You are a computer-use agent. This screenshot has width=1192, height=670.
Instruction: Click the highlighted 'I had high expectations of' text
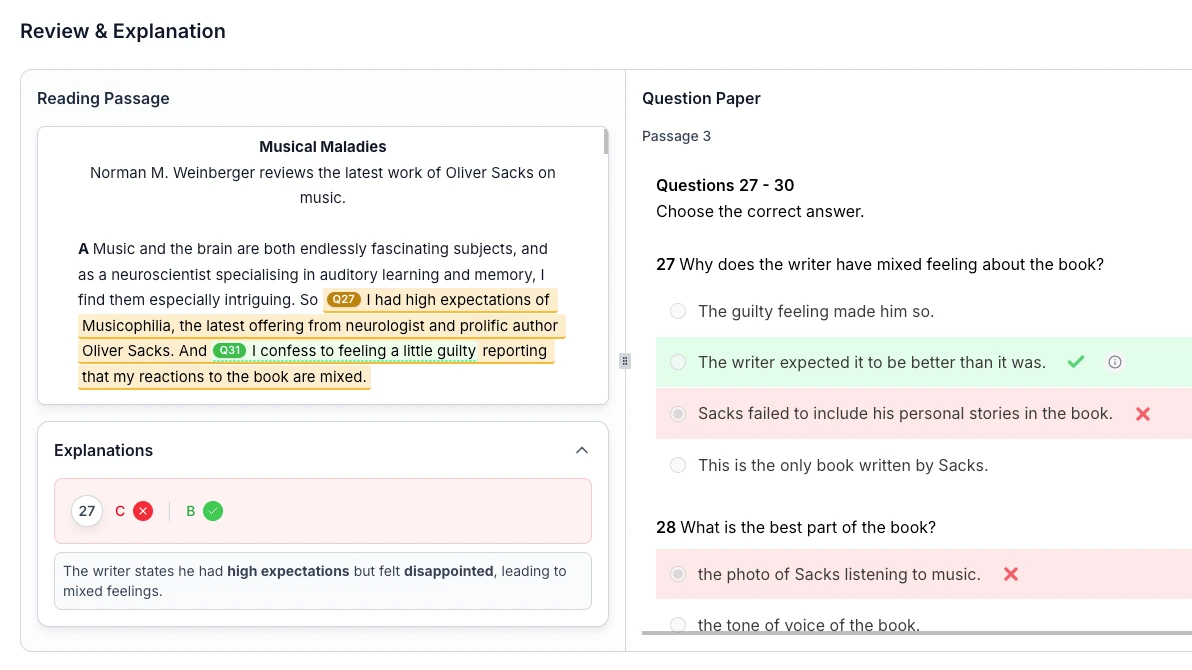458,300
